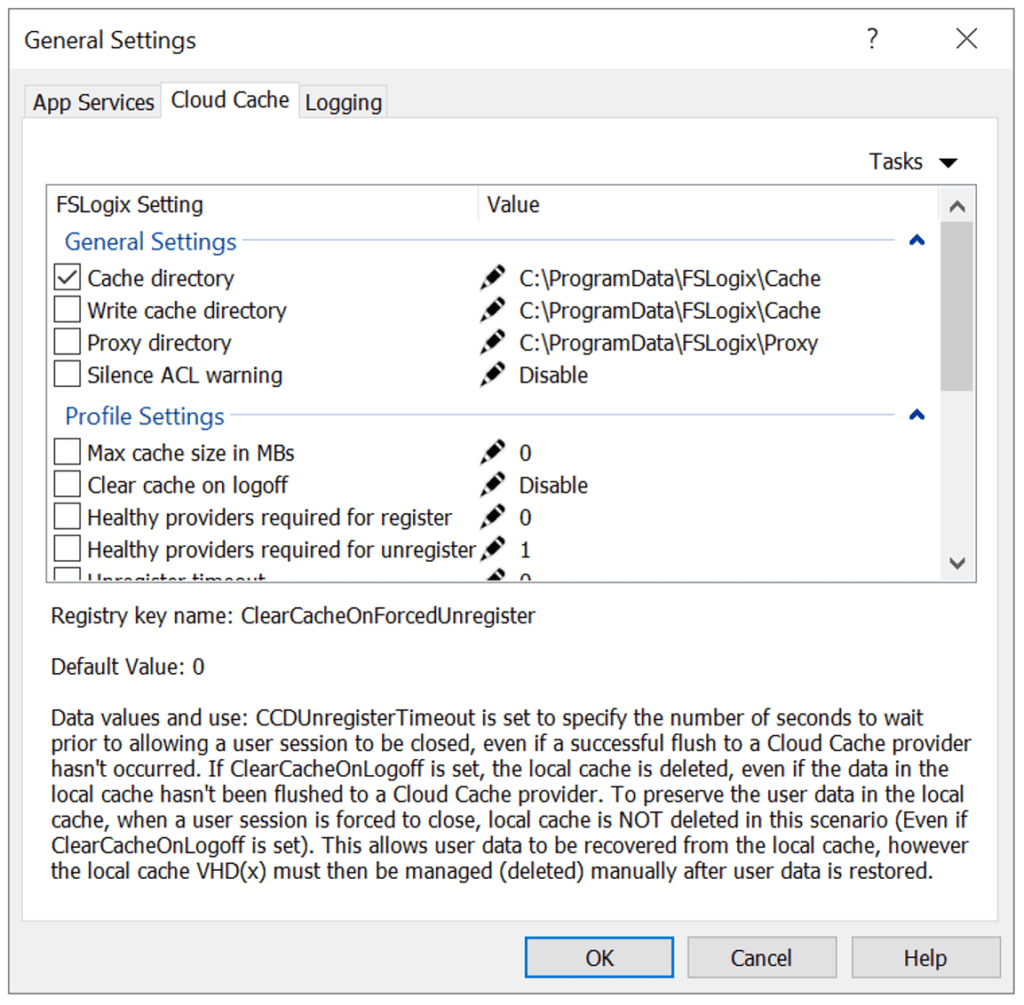
Task: Click the edit pencil beside Cache directory
Action: (491, 277)
